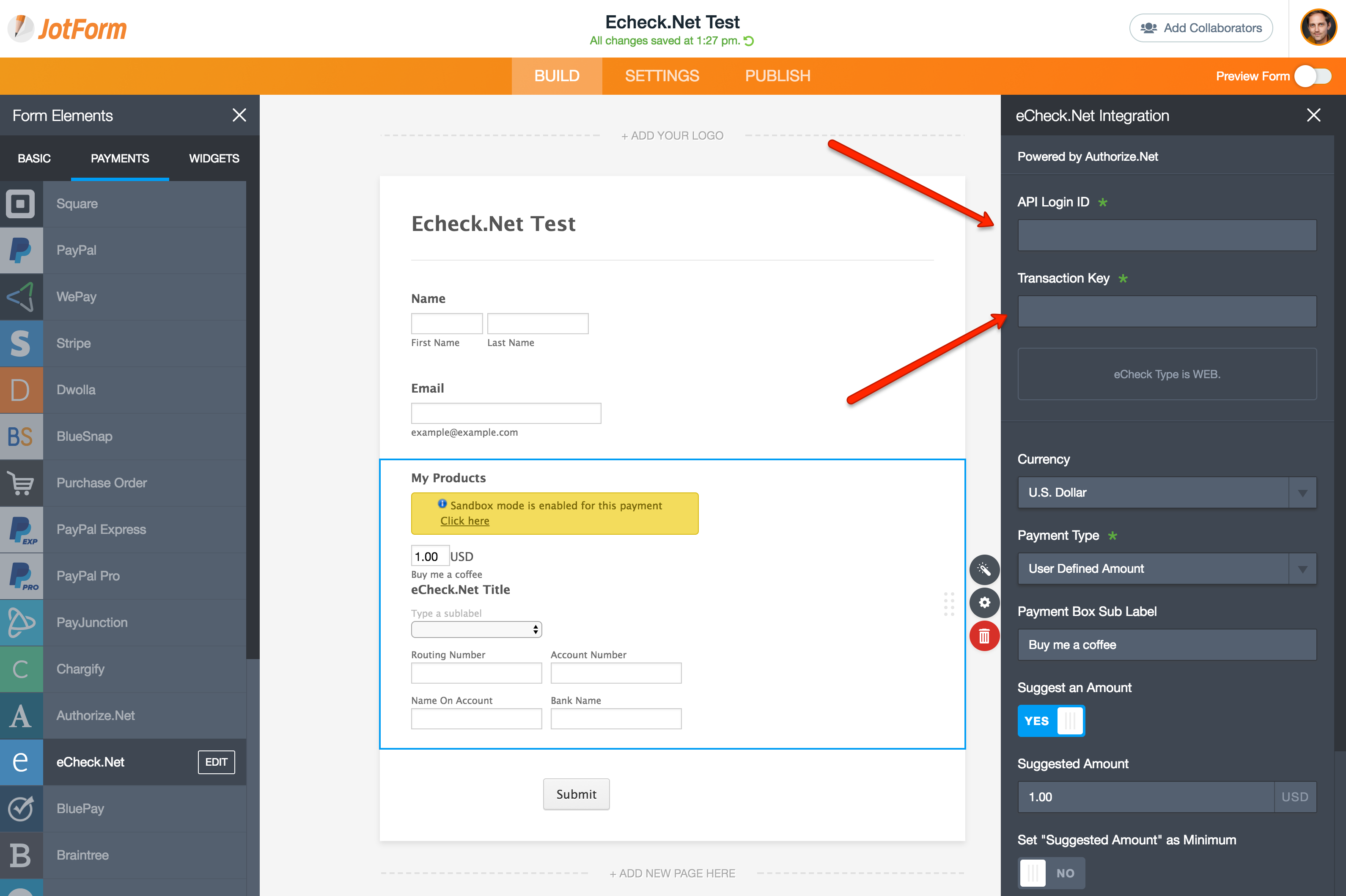The height and width of the screenshot is (896, 1346).
Task: Turn off the Suggest an Amount toggle
Action: 1051,721
